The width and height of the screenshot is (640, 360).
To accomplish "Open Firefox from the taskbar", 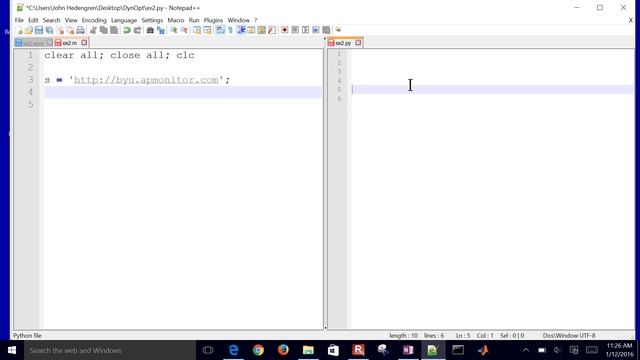I will pyautogui.click(x=283, y=350).
